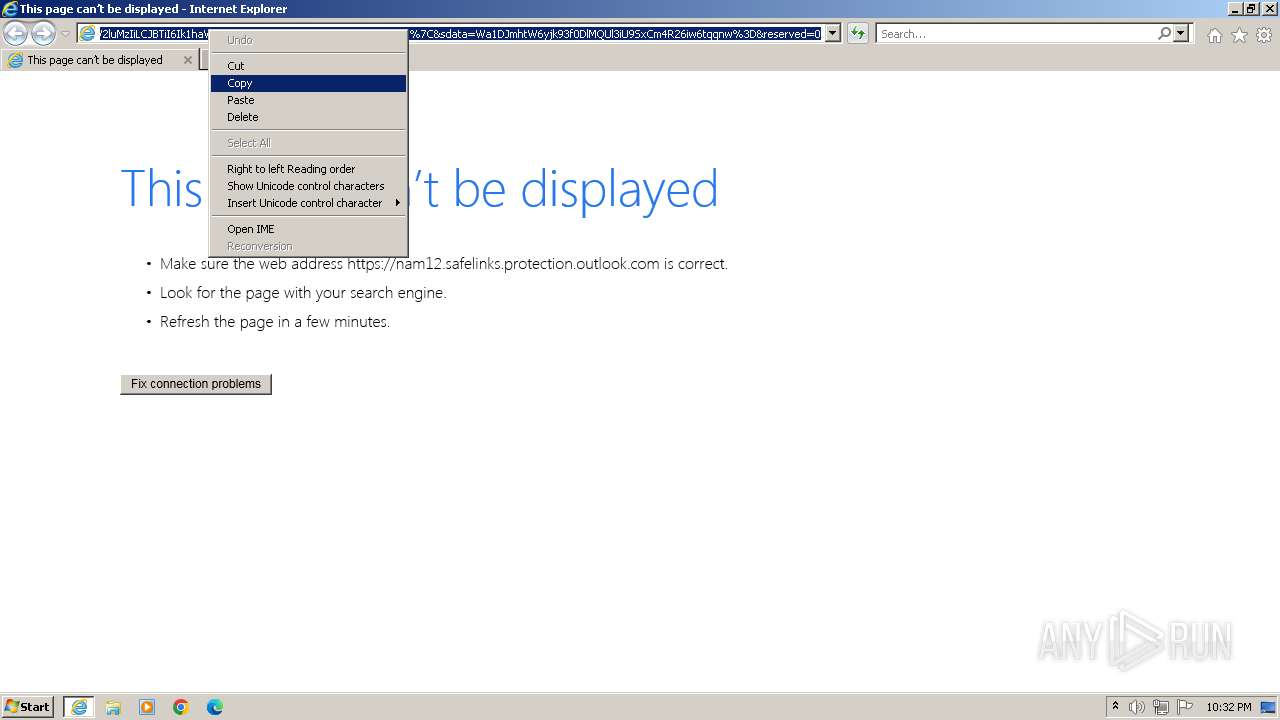
Task: Click the Fix connection problems button
Action: pos(196,384)
